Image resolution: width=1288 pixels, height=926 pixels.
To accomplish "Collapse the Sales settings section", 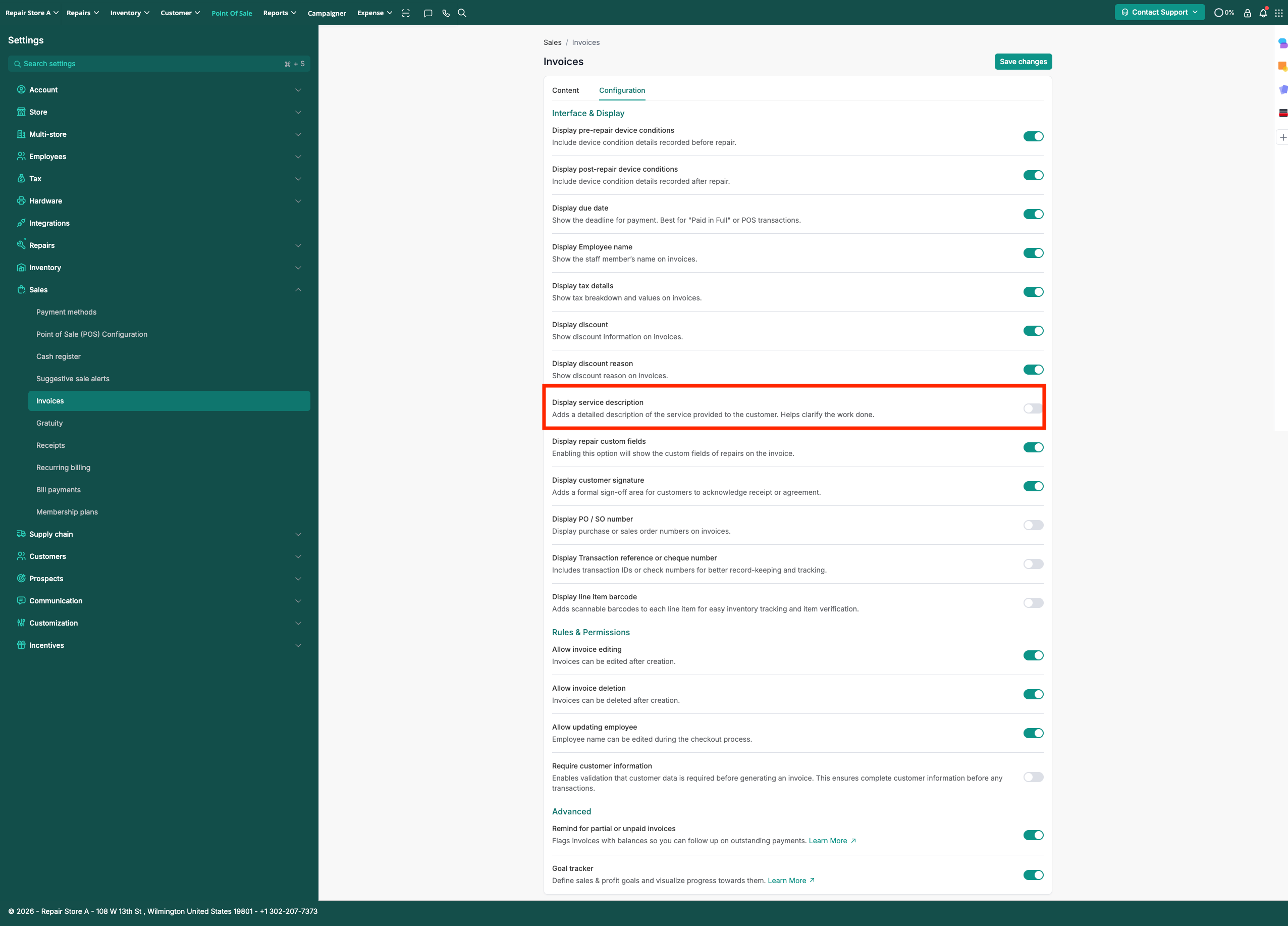I will click(x=298, y=290).
